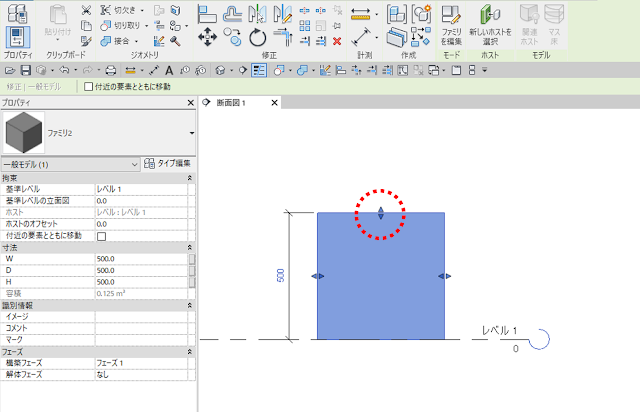Select the Copy tool in Modify panel

(x=232, y=37)
